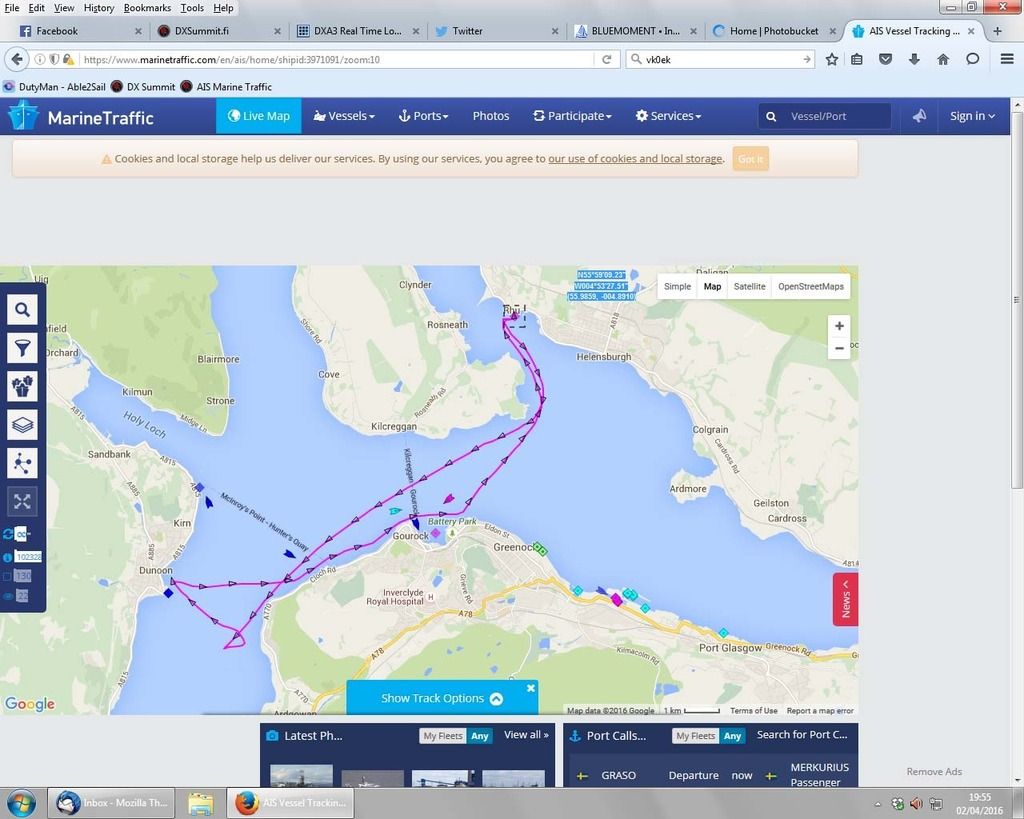Click the blue diamond marker near Dunoon
Viewport: 1024px width, 819px height.
[168, 593]
